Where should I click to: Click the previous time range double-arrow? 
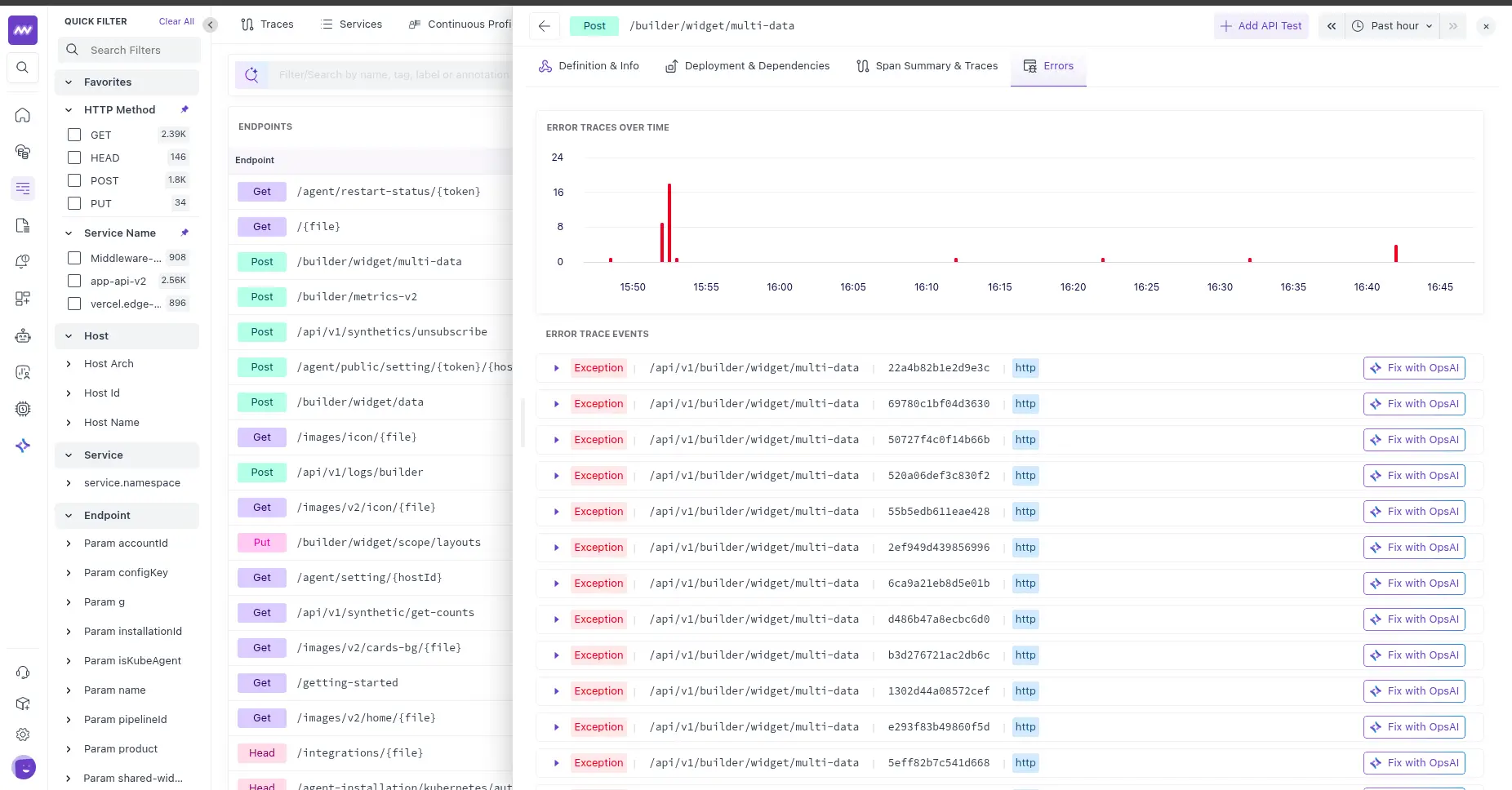[1332, 26]
